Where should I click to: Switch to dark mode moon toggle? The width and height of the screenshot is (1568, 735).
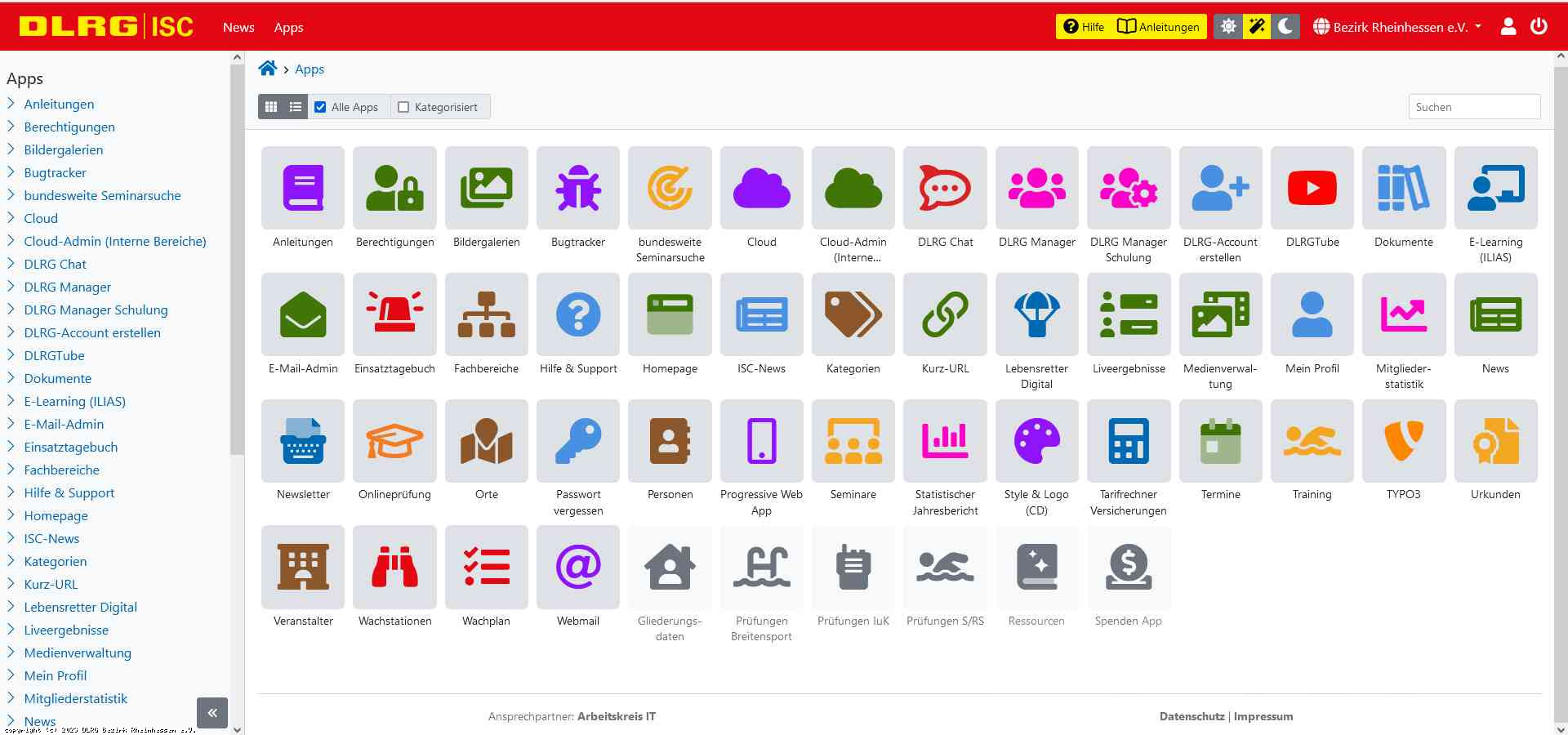[x=1285, y=27]
